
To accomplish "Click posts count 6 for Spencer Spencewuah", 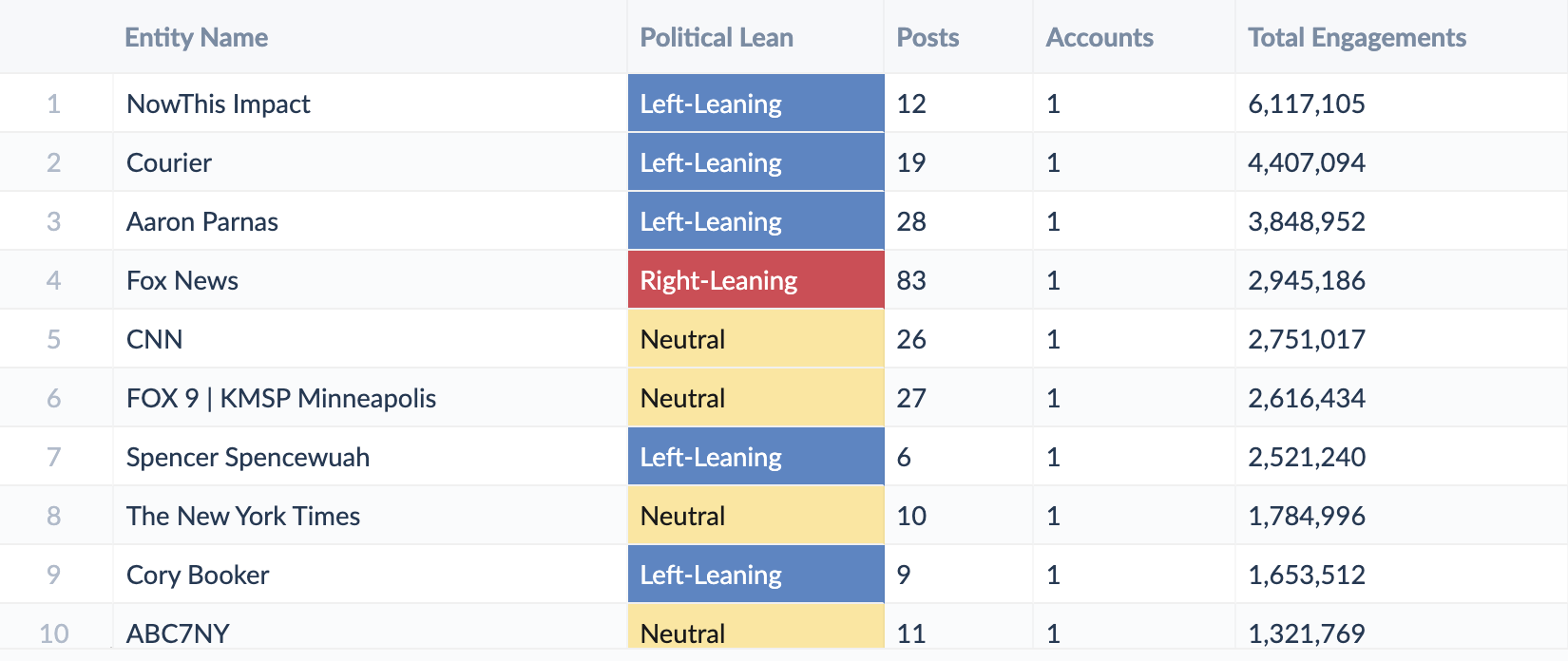I will click(904, 458).
